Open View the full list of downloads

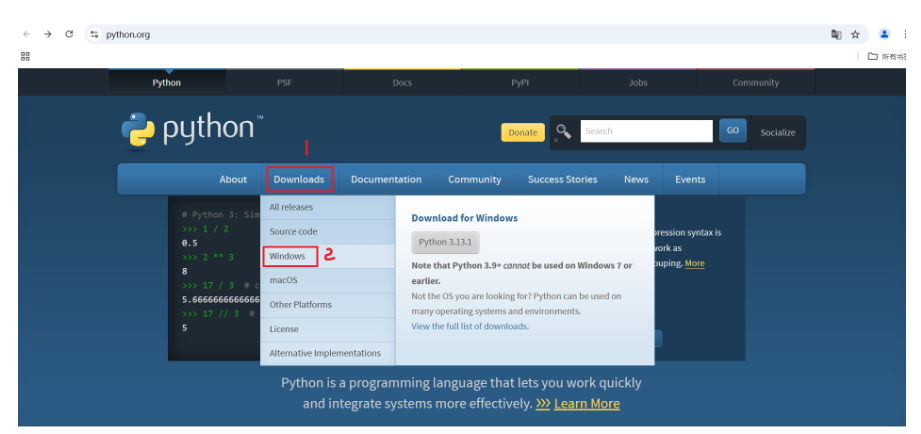pyautogui.click(x=469, y=326)
